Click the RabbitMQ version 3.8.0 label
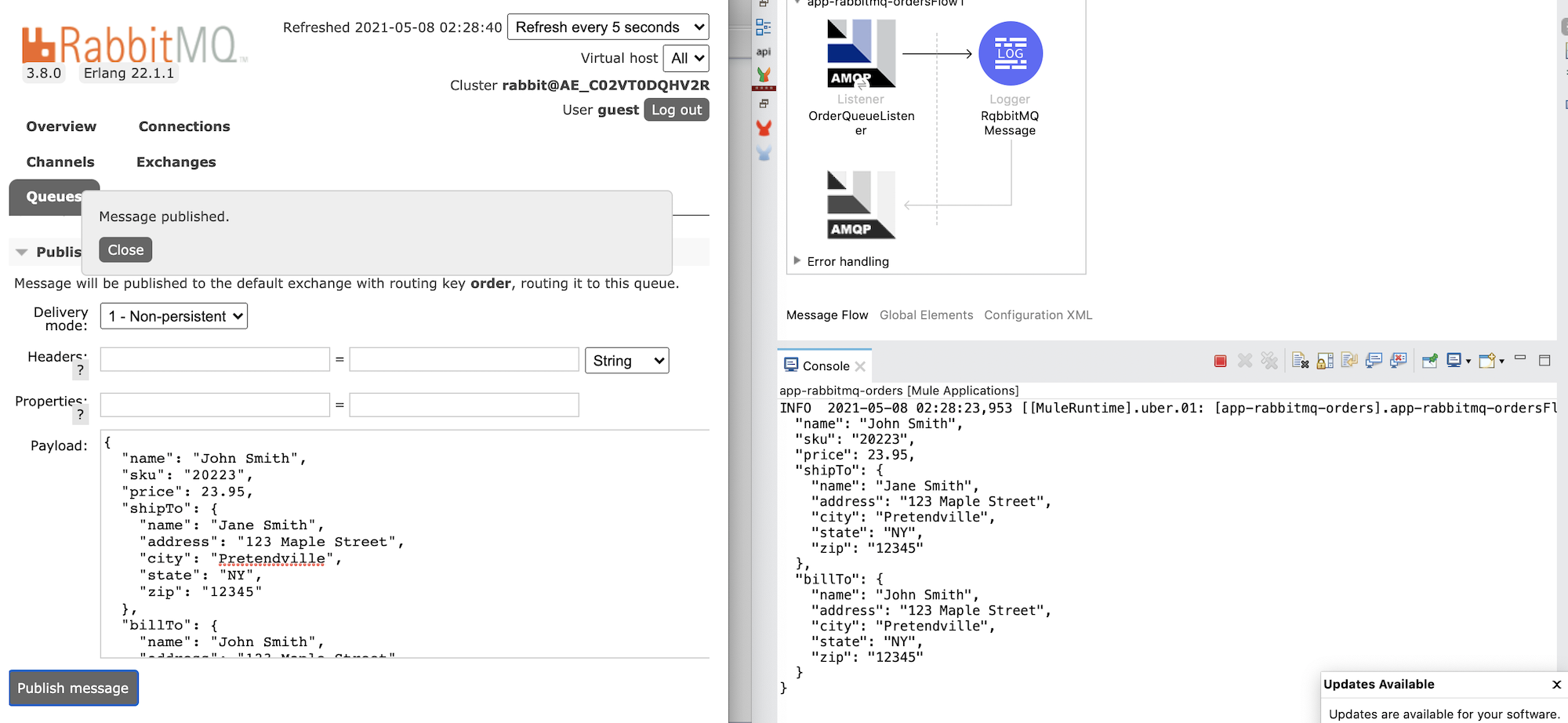 44,73
